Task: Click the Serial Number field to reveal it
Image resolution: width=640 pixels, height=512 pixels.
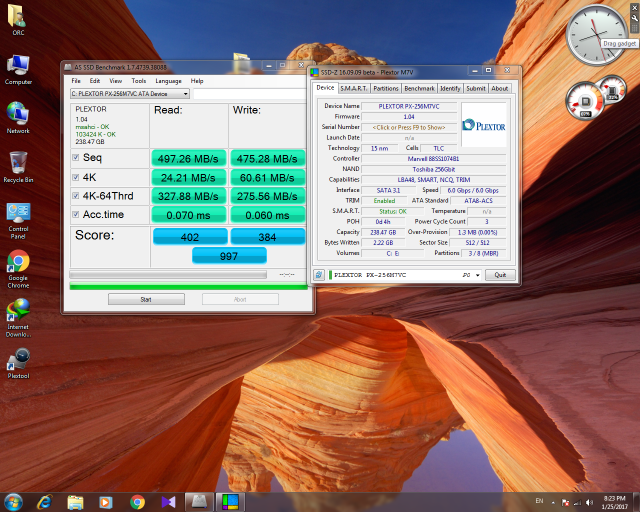Action: tap(409, 127)
